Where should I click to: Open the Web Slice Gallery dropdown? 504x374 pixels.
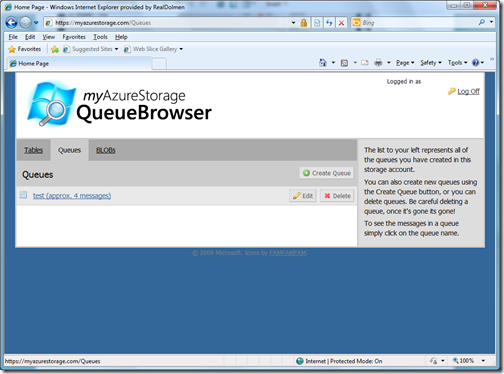(153, 49)
